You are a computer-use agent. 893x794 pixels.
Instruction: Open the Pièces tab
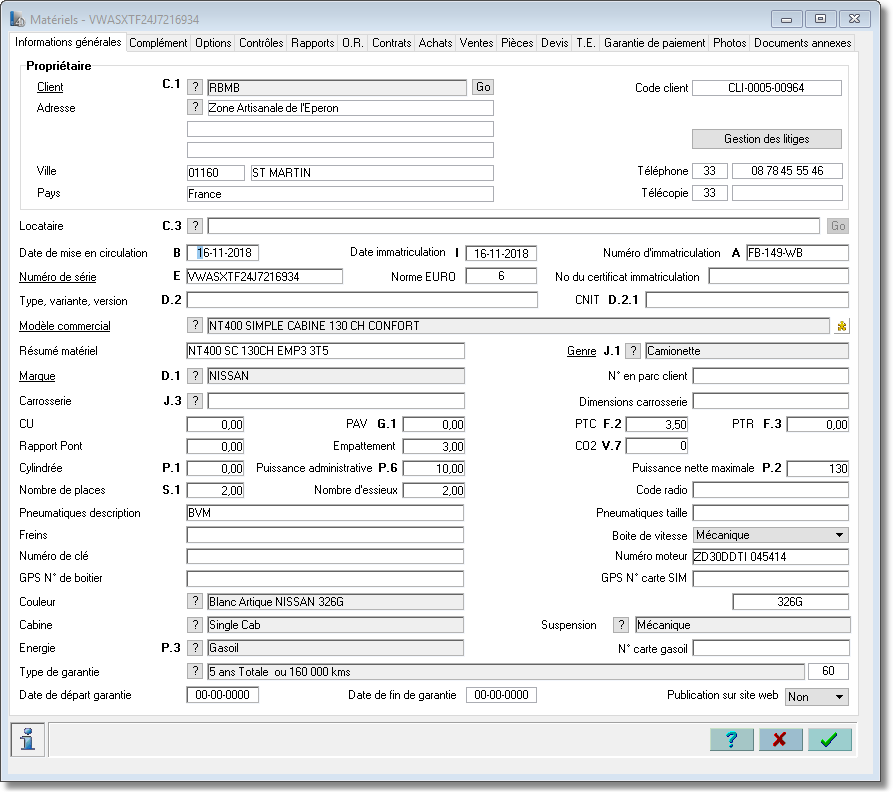[517, 43]
